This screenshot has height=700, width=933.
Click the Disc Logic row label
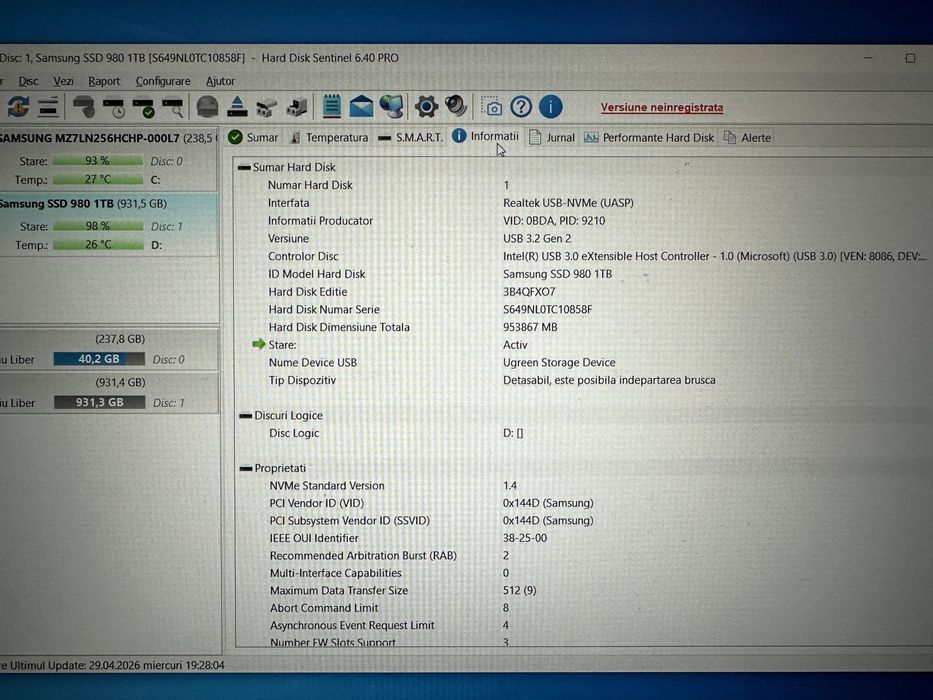(x=294, y=433)
